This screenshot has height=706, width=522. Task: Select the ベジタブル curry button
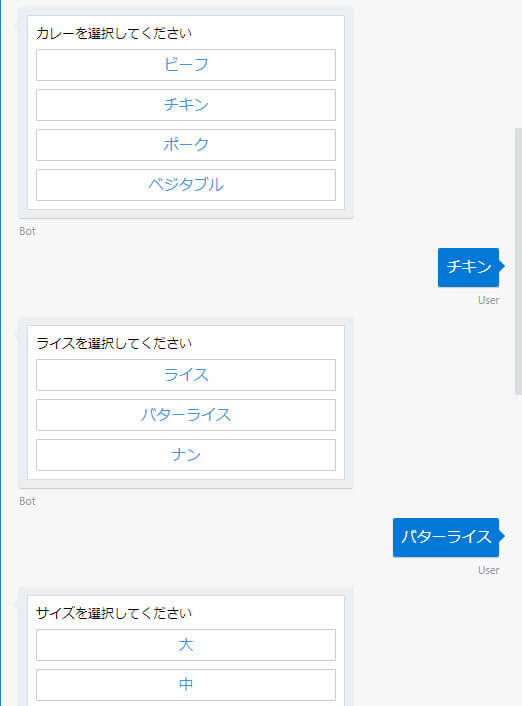click(186, 185)
